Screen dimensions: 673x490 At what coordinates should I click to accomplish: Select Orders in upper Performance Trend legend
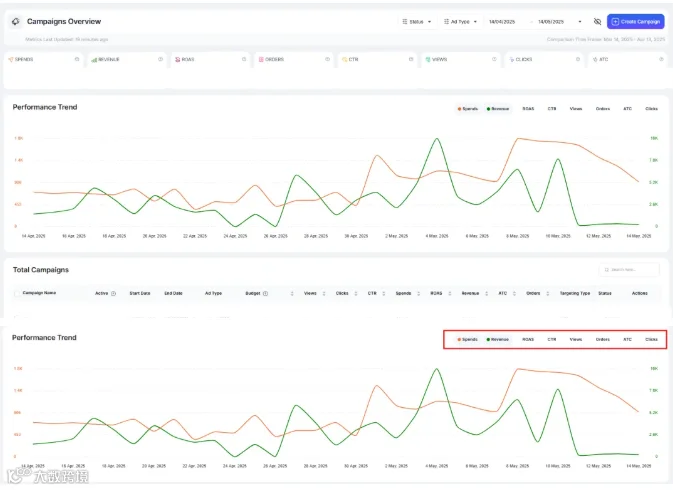(x=603, y=109)
